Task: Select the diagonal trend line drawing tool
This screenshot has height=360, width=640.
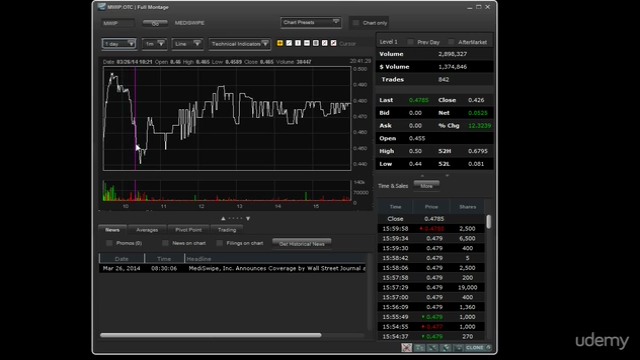Action: point(289,43)
